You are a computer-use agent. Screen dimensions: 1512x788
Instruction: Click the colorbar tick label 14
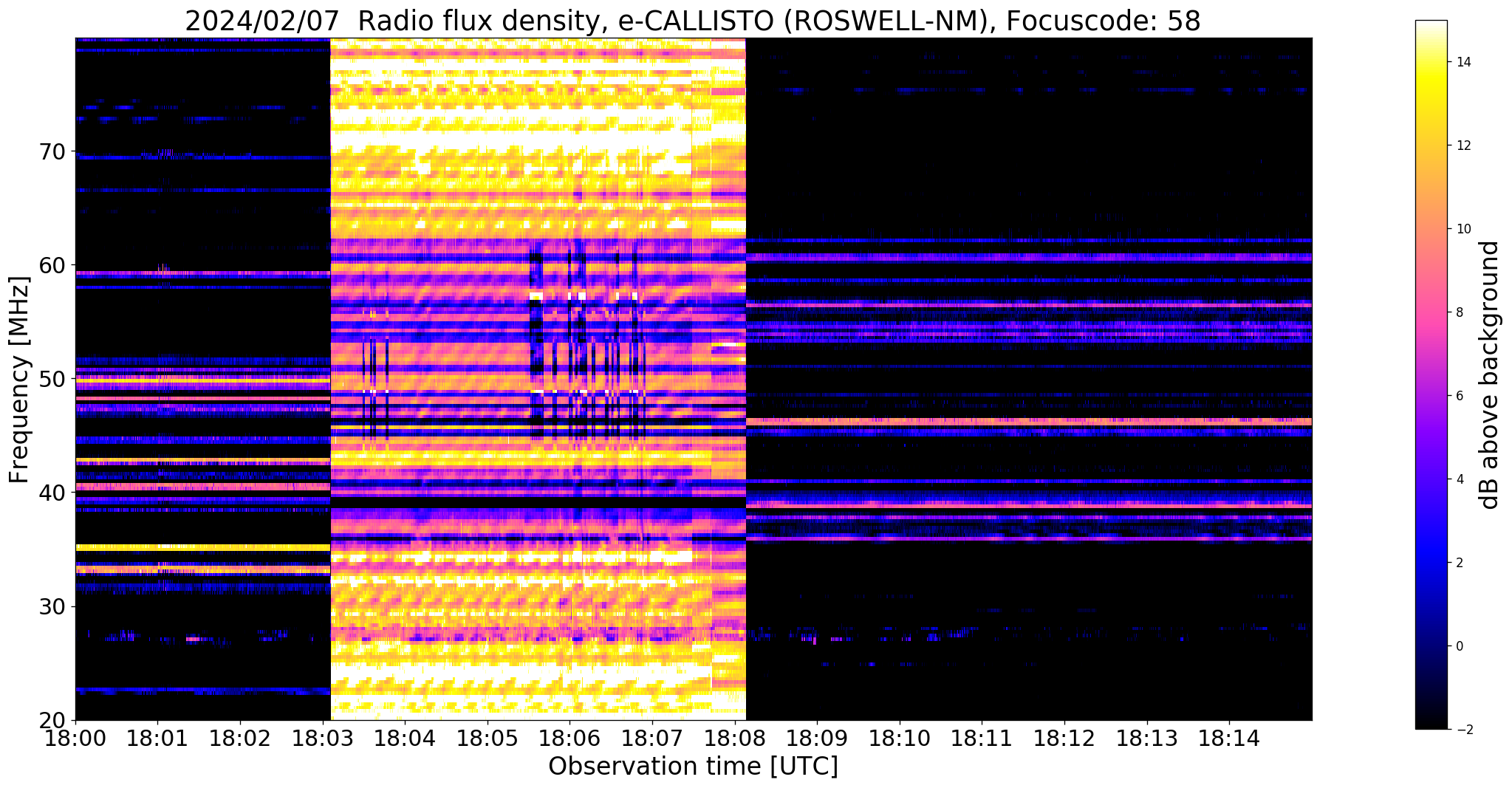[1463, 62]
